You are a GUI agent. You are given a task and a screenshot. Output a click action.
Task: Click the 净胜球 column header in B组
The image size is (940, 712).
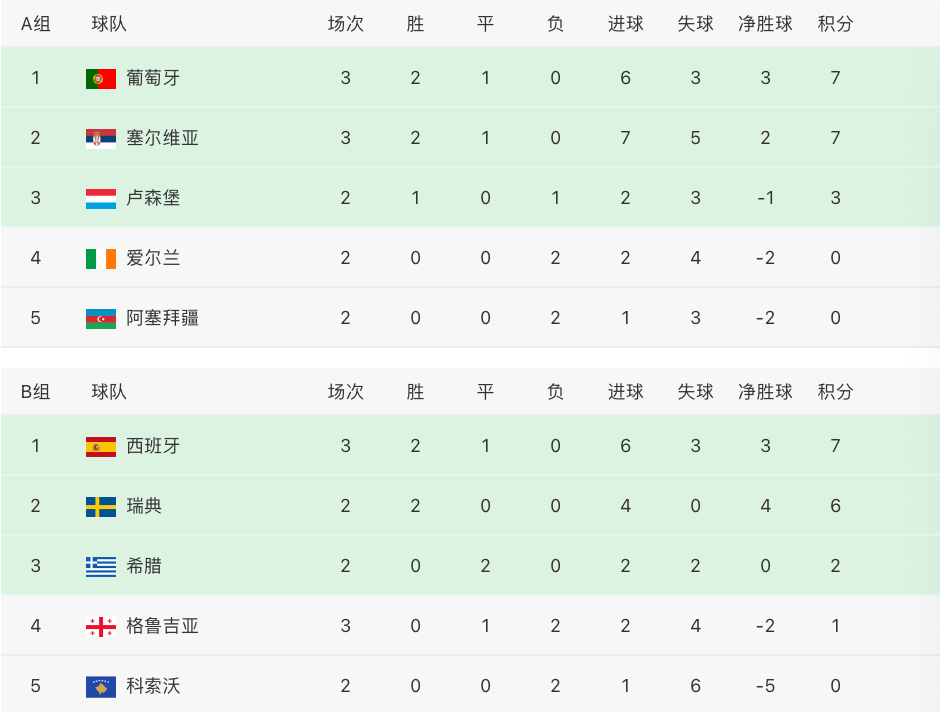[x=765, y=392]
